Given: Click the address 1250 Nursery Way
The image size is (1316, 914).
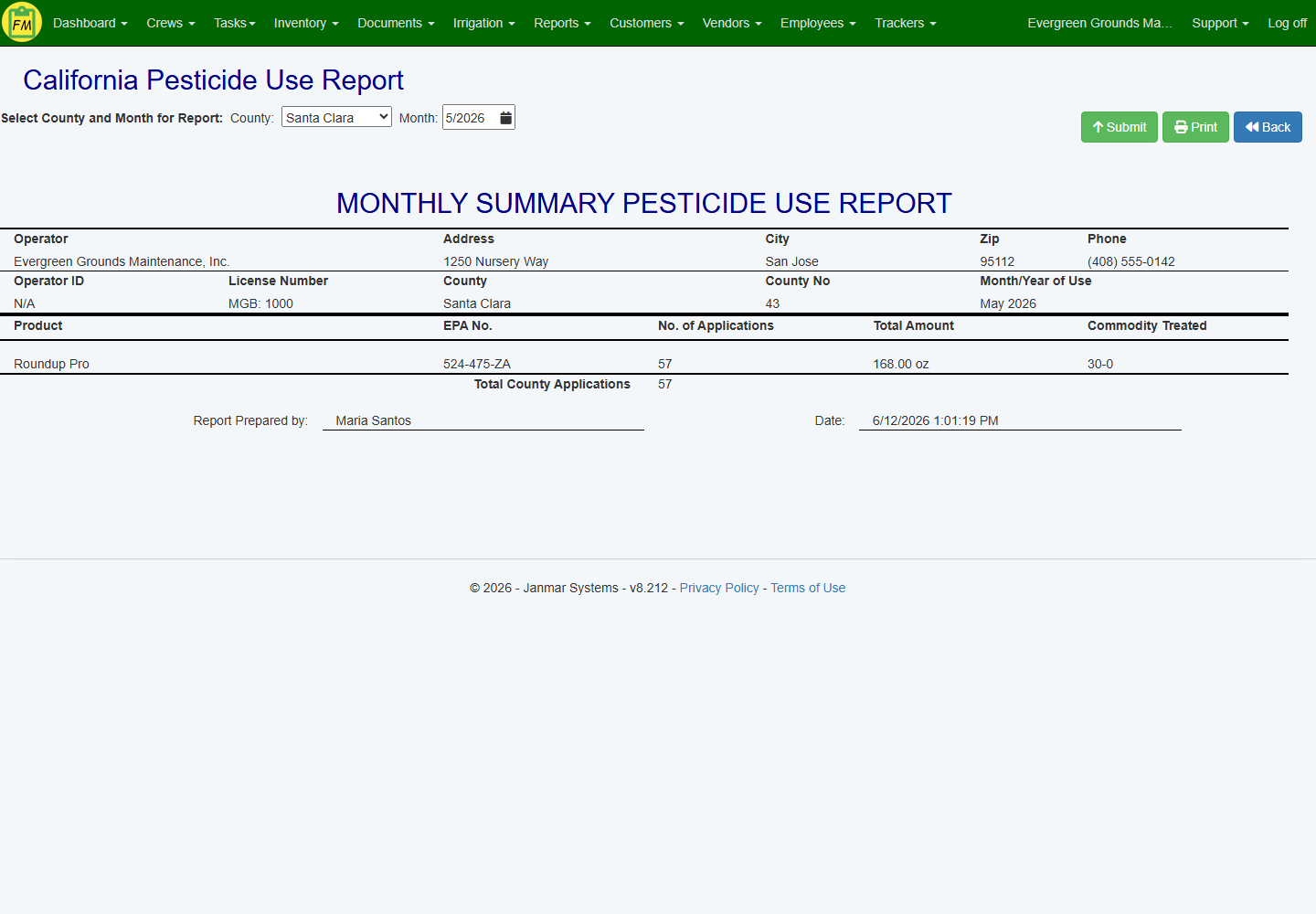Looking at the screenshot, I should pos(496,261).
